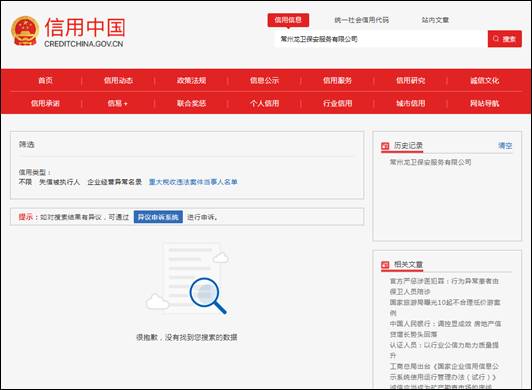The width and height of the screenshot is (532, 390).
Task: Open the 网站导航 navigation item
Action: point(484,103)
